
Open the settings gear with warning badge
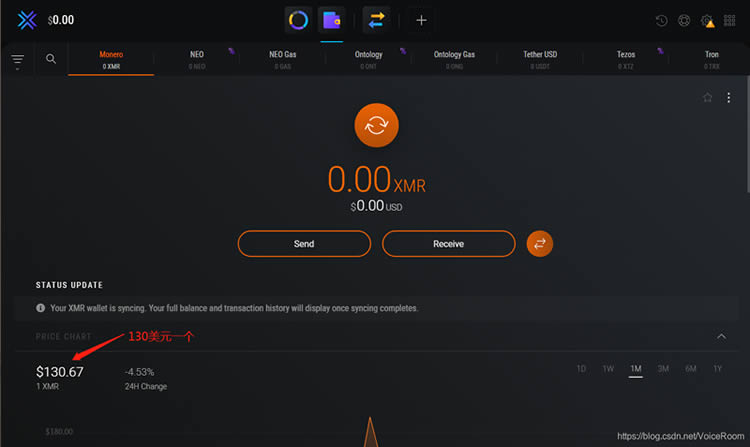(x=709, y=20)
